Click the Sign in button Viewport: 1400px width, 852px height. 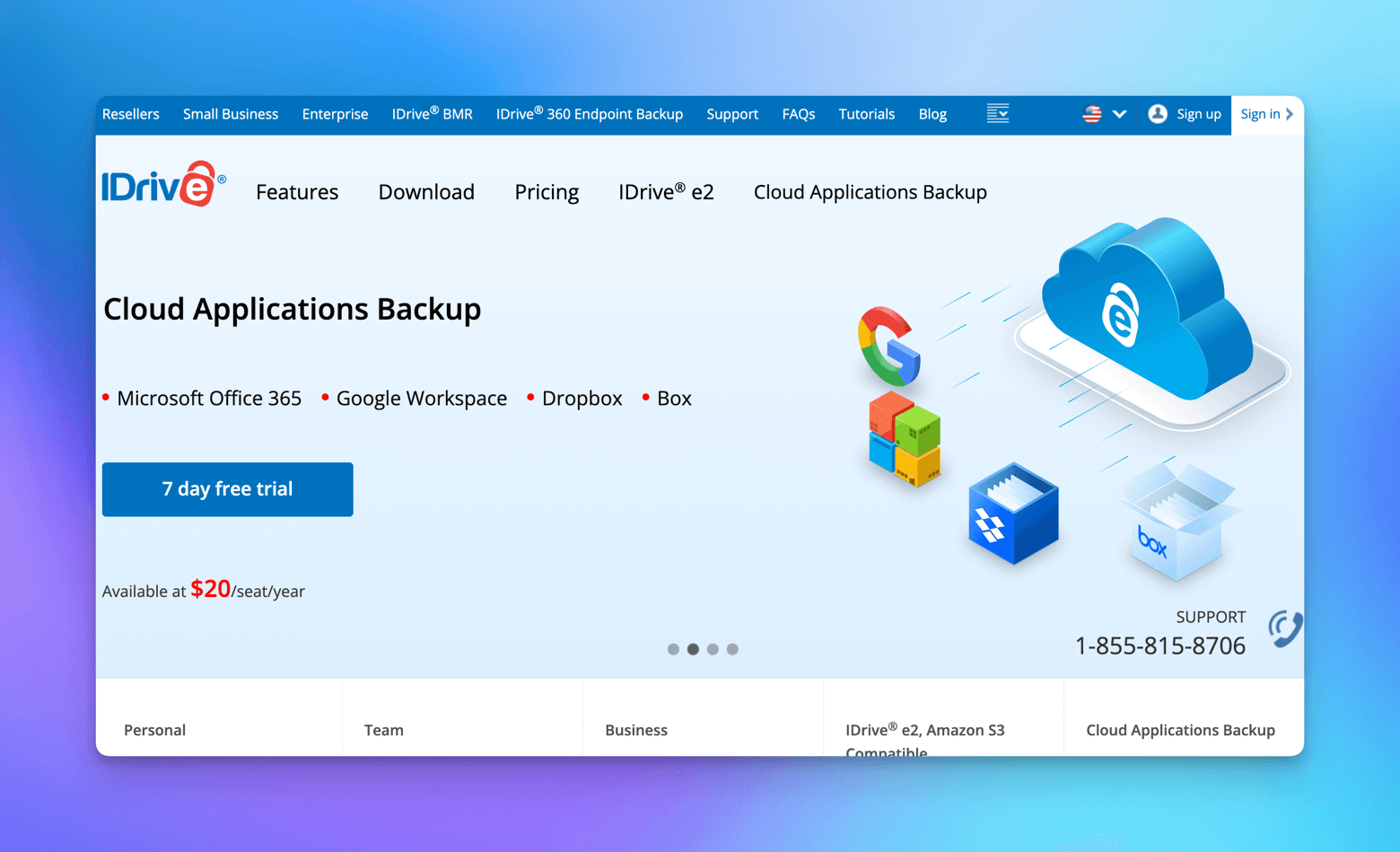[x=1267, y=115]
